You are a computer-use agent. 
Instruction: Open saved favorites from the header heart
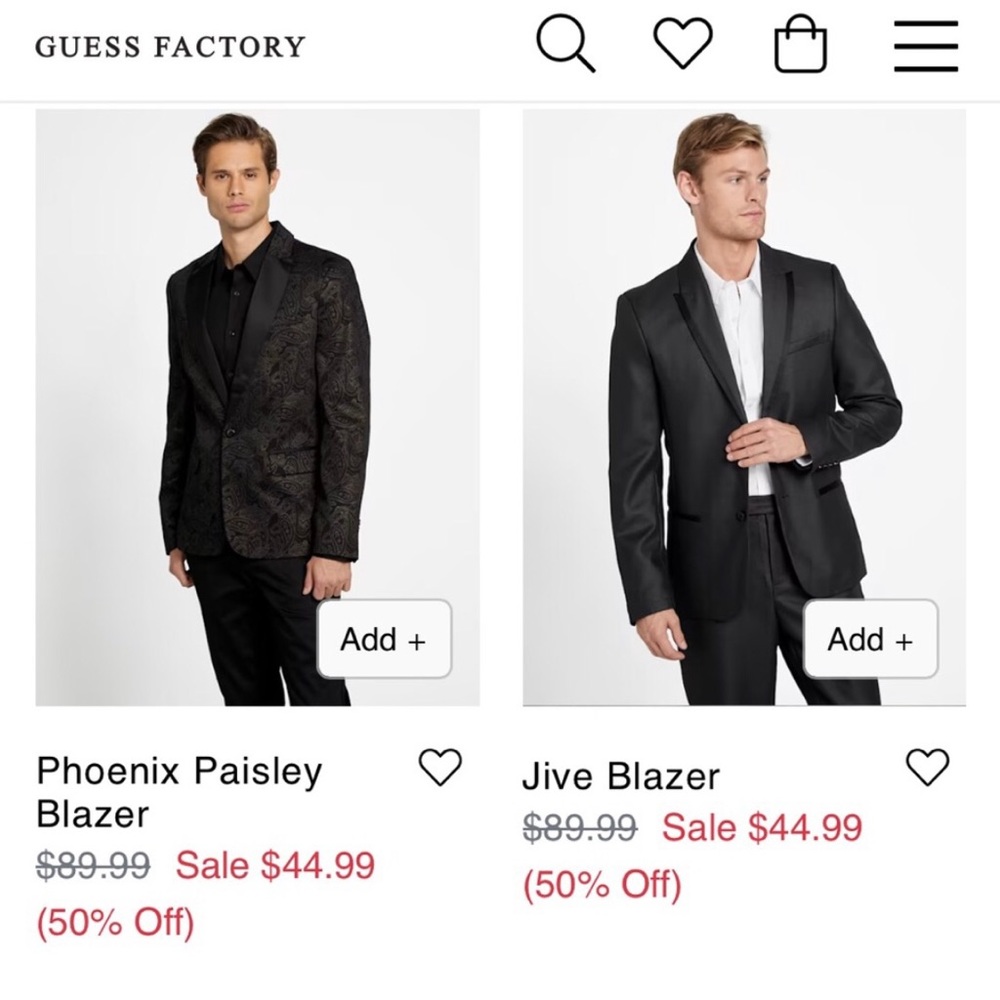tap(683, 45)
